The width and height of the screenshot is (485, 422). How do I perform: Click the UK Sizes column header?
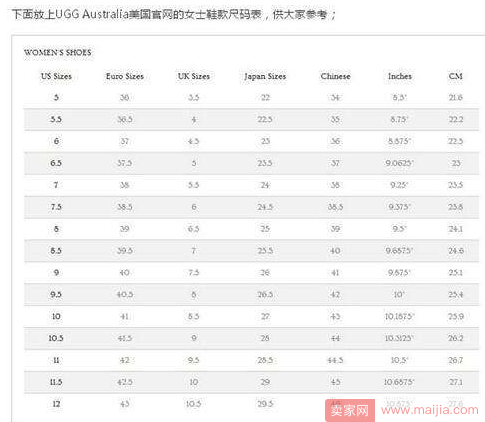(x=194, y=76)
